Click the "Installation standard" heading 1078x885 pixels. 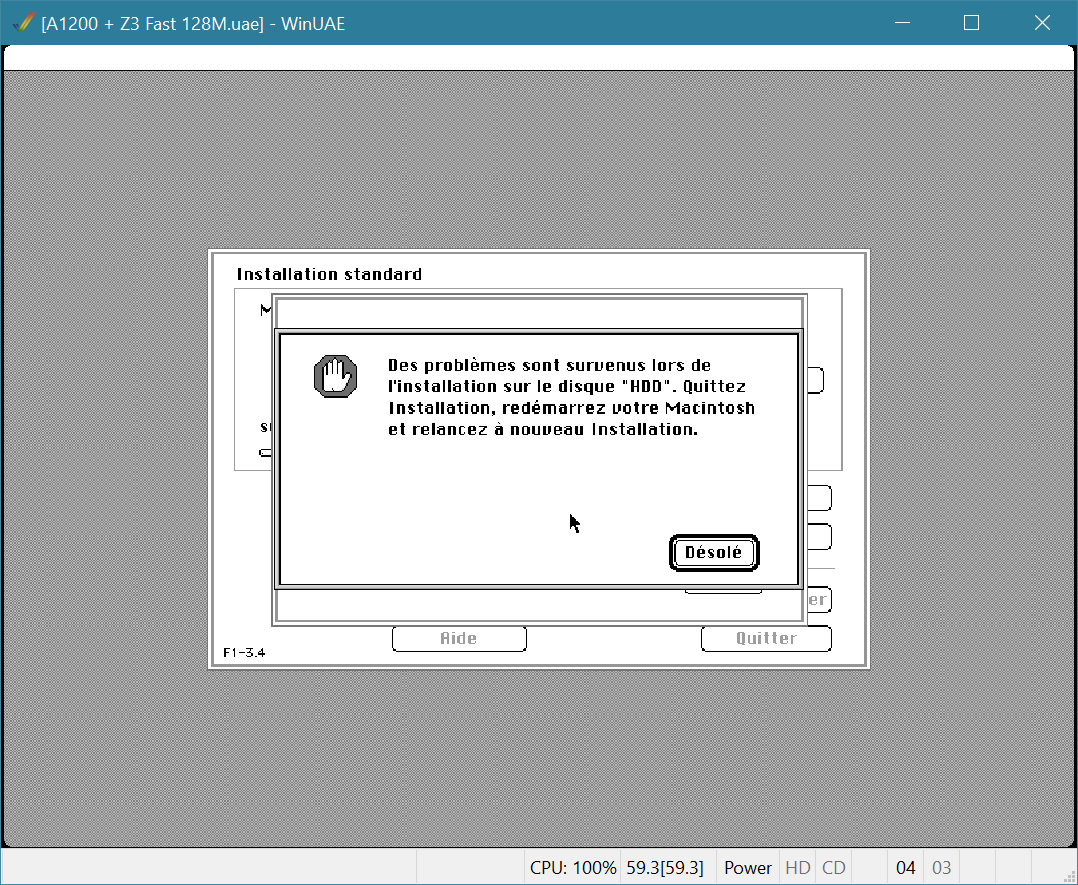click(x=329, y=274)
